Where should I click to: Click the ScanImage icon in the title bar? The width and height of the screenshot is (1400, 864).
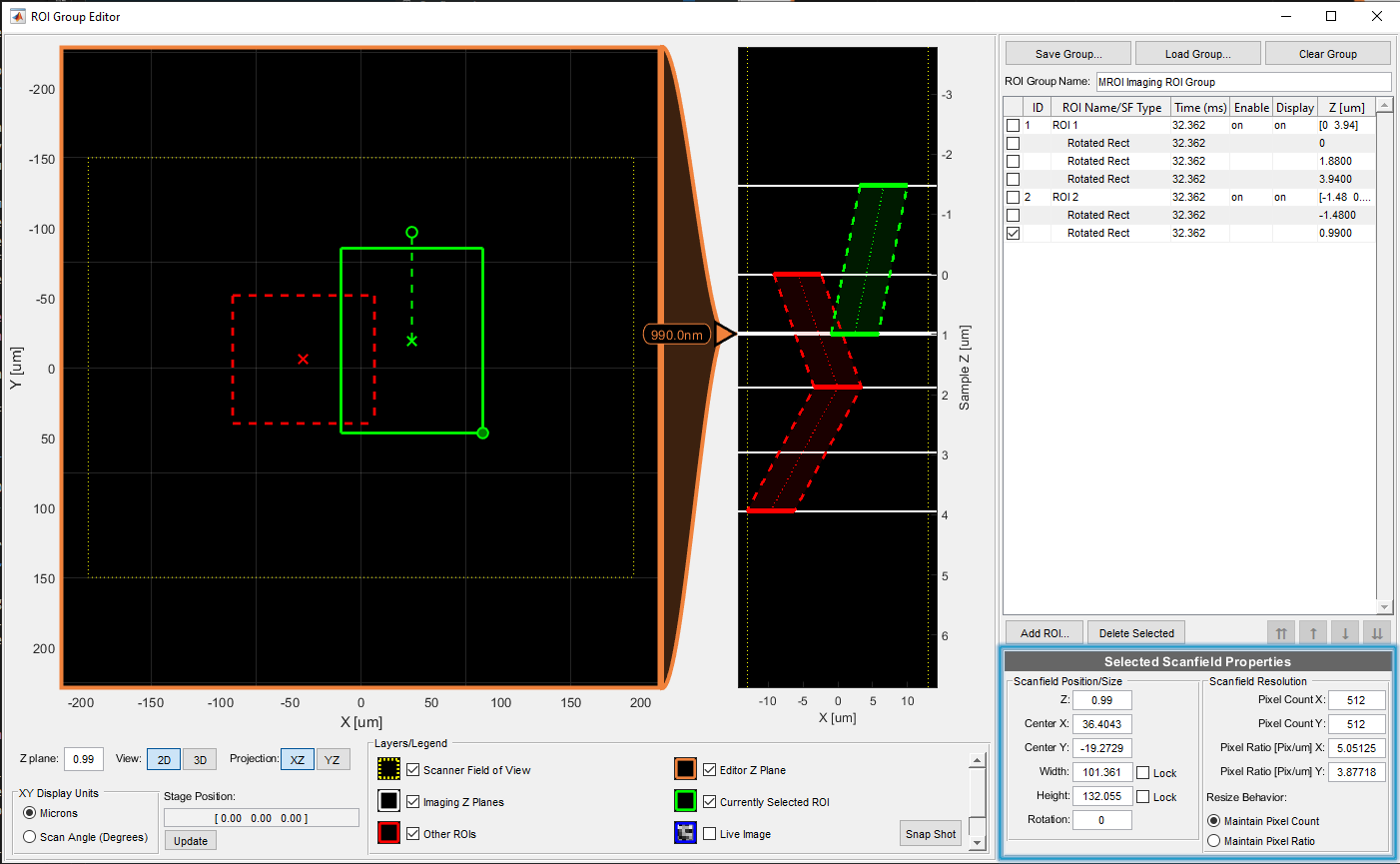(16, 16)
